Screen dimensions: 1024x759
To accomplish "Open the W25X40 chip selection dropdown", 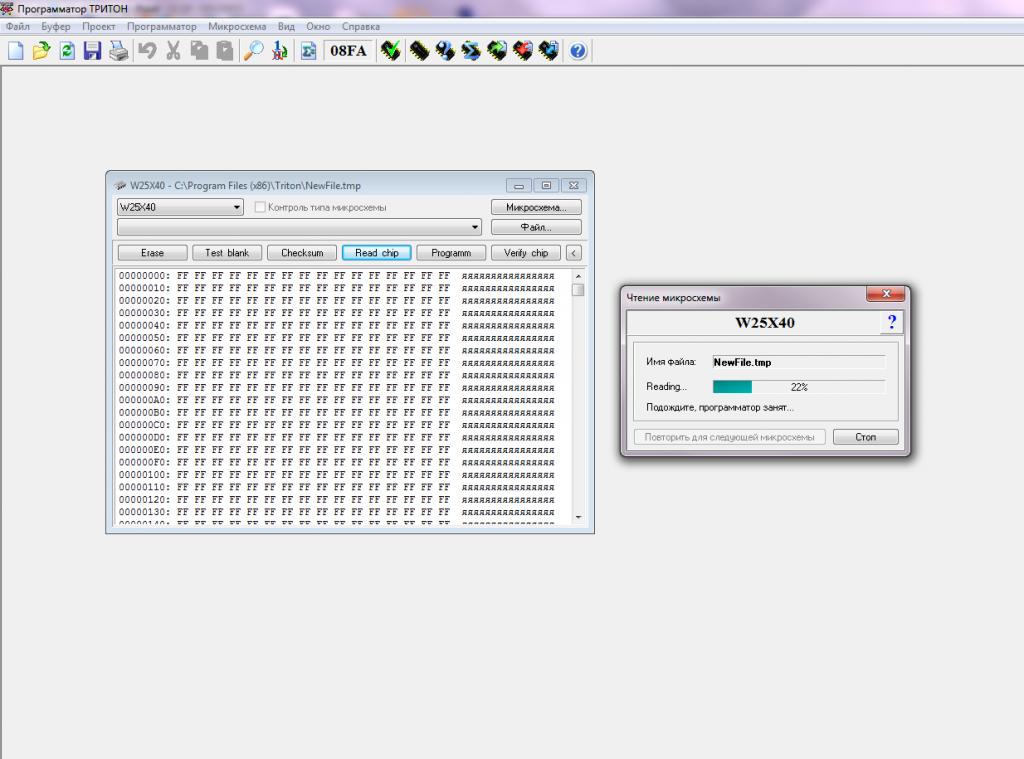I will 237,208.
